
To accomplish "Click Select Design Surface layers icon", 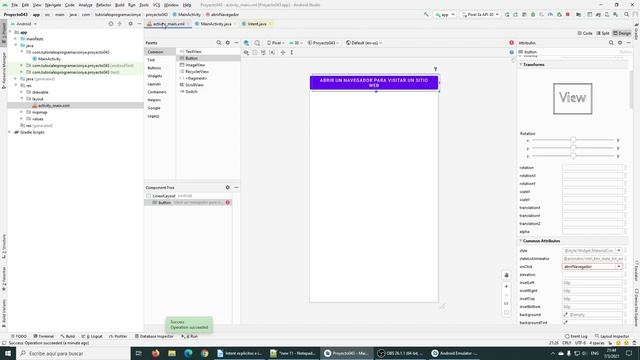I will pos(246,42).
